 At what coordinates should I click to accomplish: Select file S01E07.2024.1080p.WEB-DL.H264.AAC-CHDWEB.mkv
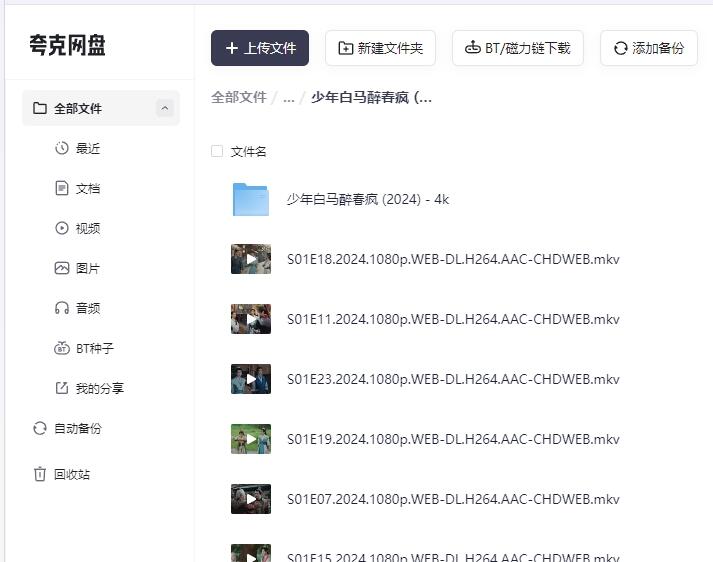pos(453,499)
